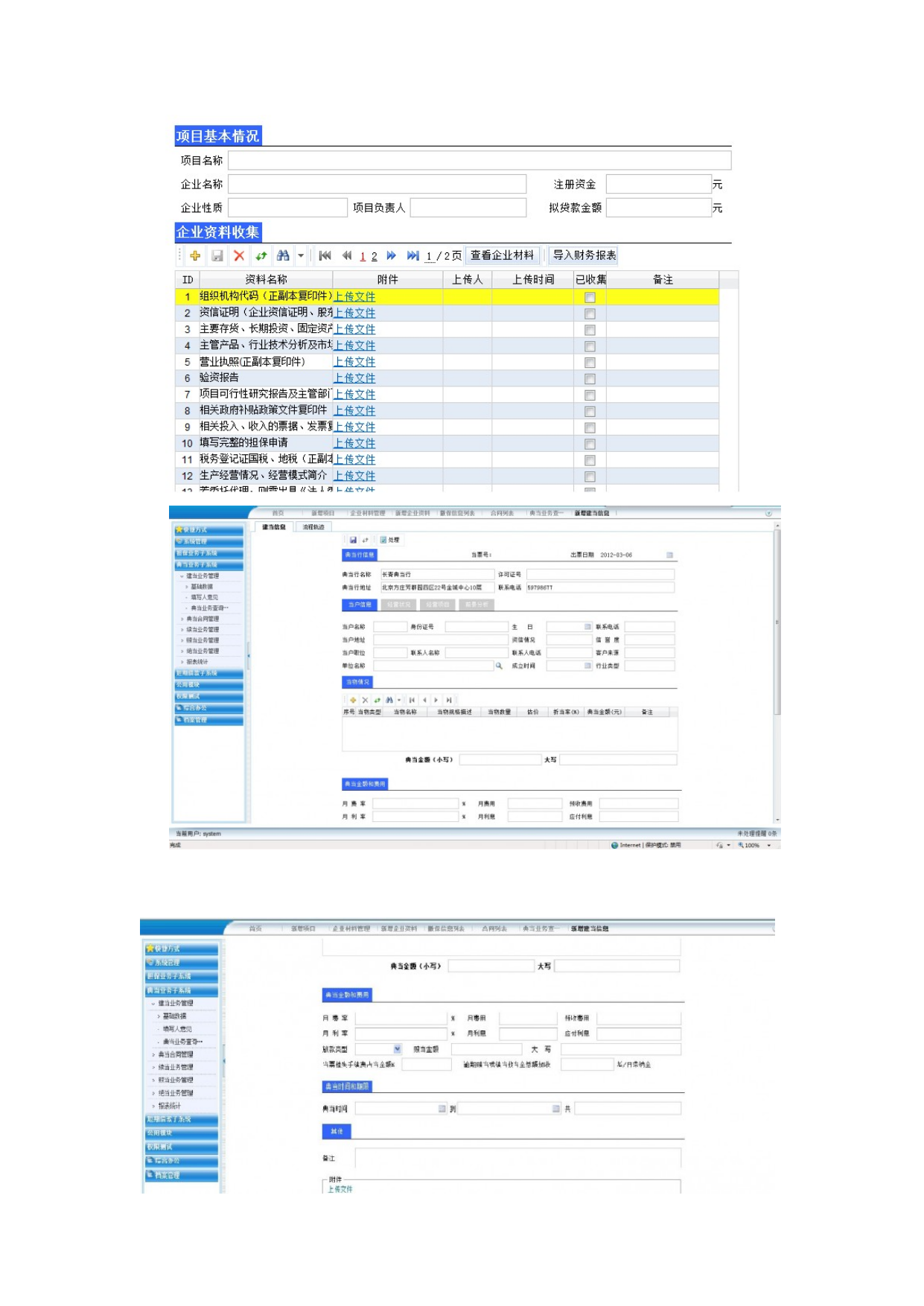The width and height of the screenshot is (924, 1306).
Task: Select the 当户信息 sub-tab
Action: tap(360, 605)
